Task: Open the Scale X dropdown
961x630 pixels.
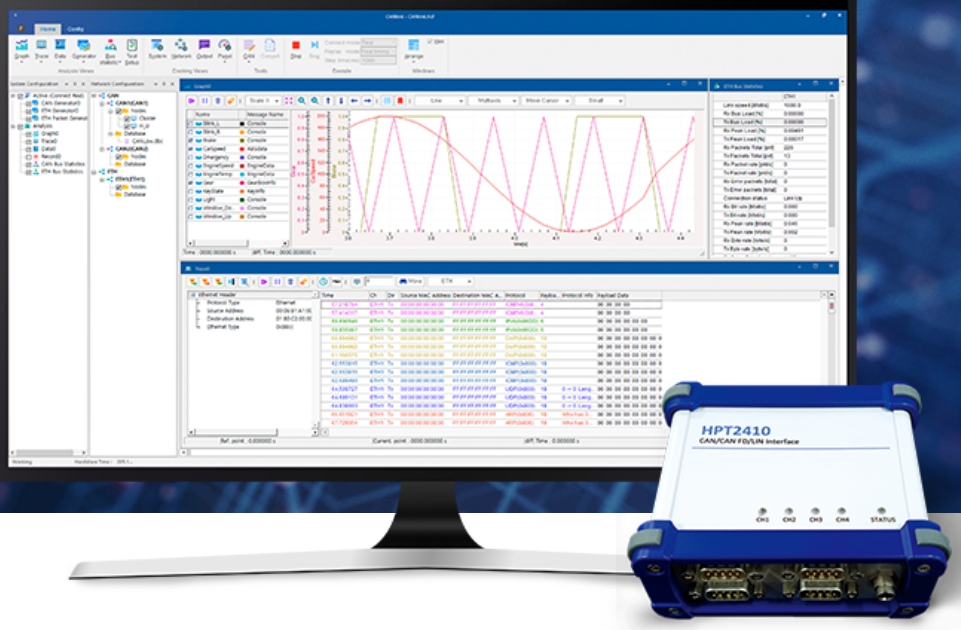Action: point(263,101)
